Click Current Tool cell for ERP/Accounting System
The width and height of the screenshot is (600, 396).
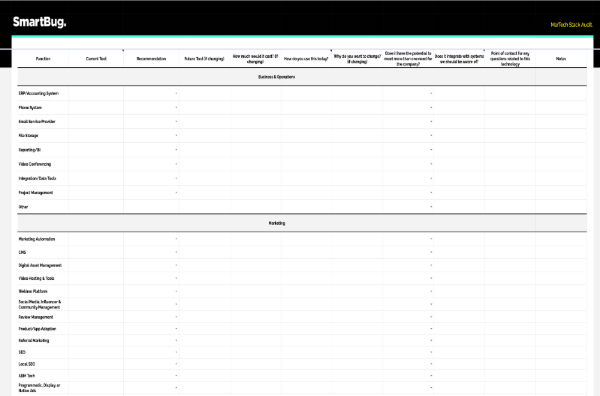click(96, 93)
